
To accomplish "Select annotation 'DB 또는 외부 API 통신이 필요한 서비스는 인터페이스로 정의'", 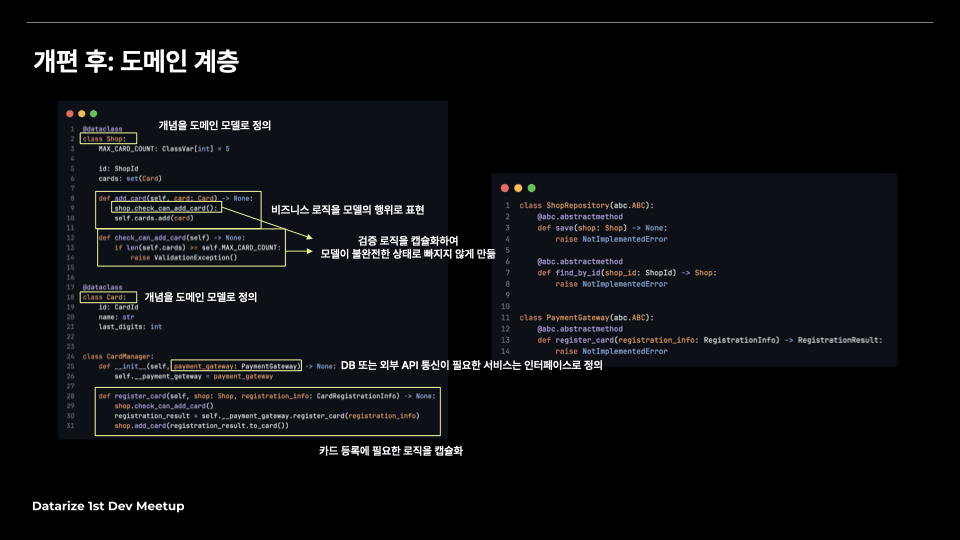I will point(471,366).
